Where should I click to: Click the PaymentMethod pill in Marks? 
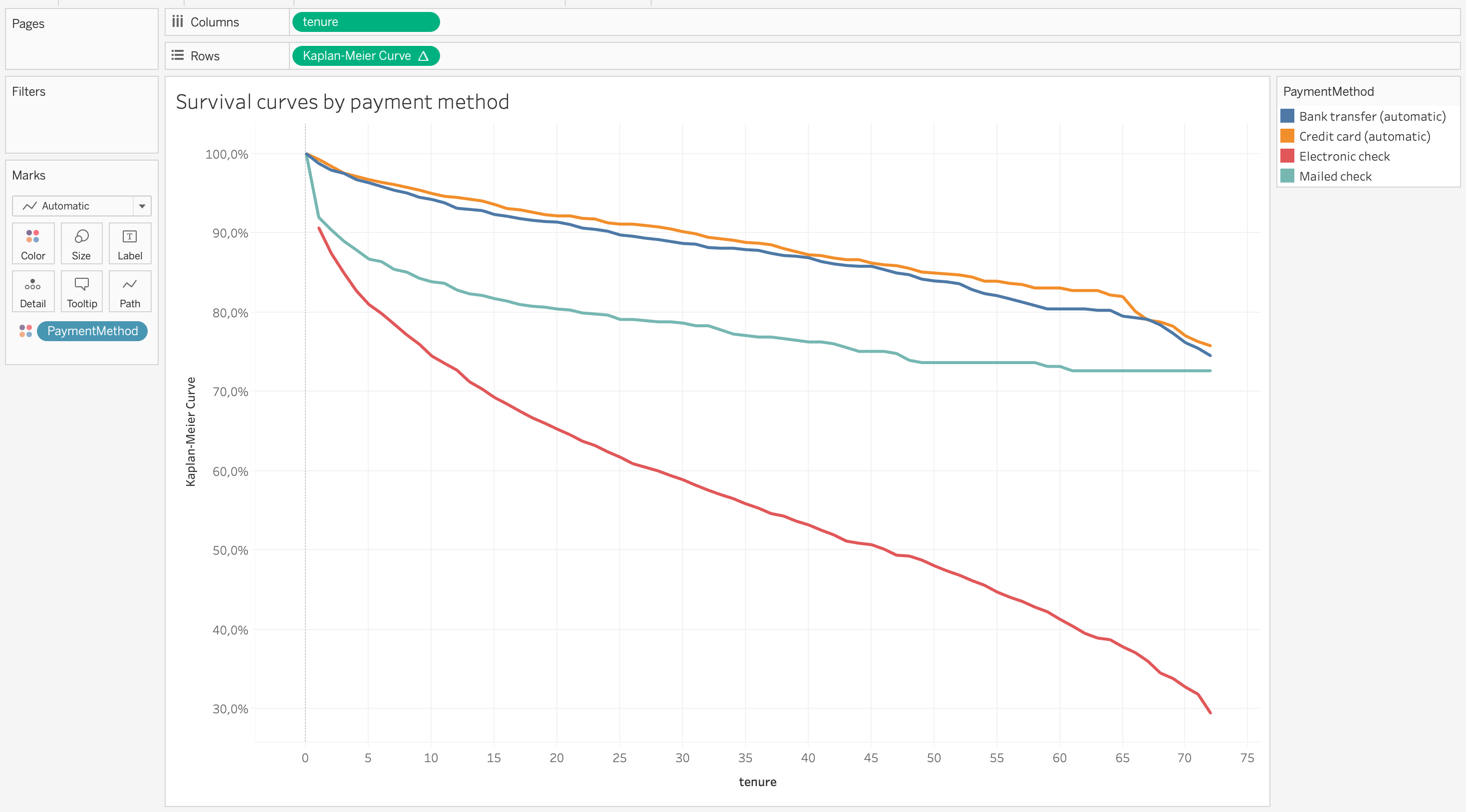[x=92, y=331]
